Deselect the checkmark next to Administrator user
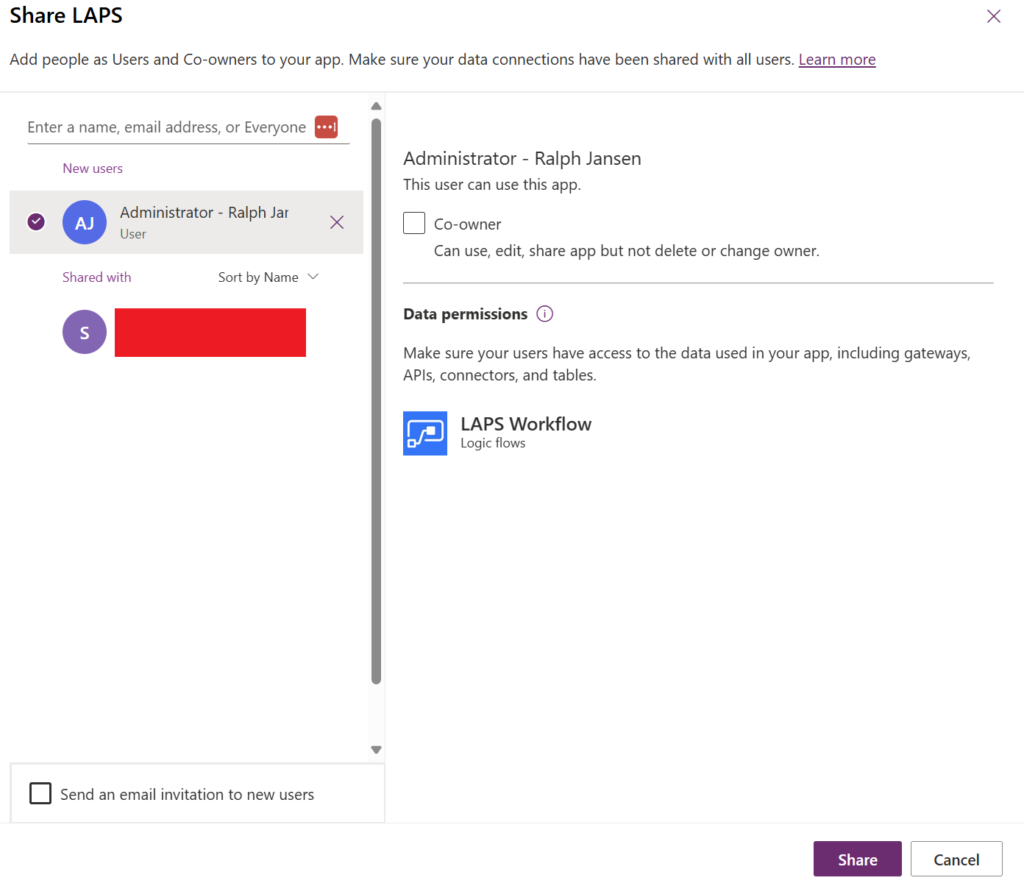This screenshot has height=886, width=1024. click(36, 222)
